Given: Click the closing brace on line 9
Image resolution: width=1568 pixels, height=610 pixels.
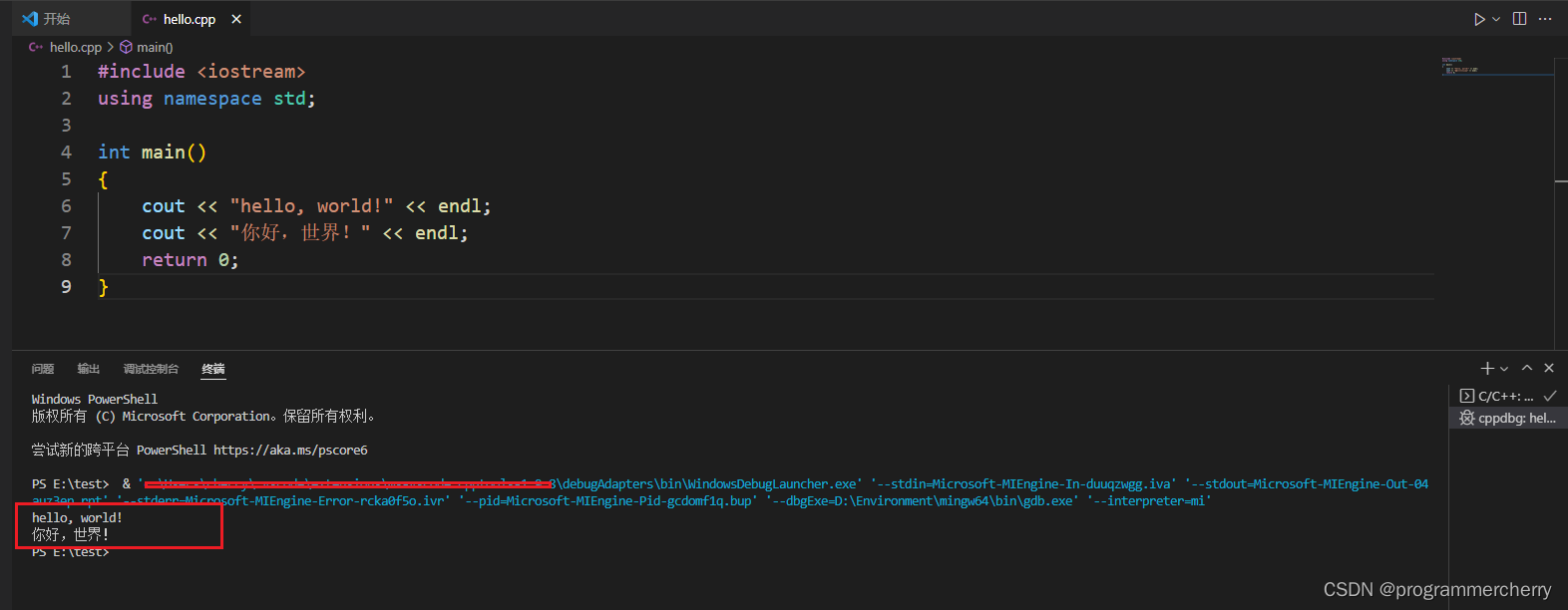Looking at the screenshot, I should pyautogui.click(x=103, y=287).
